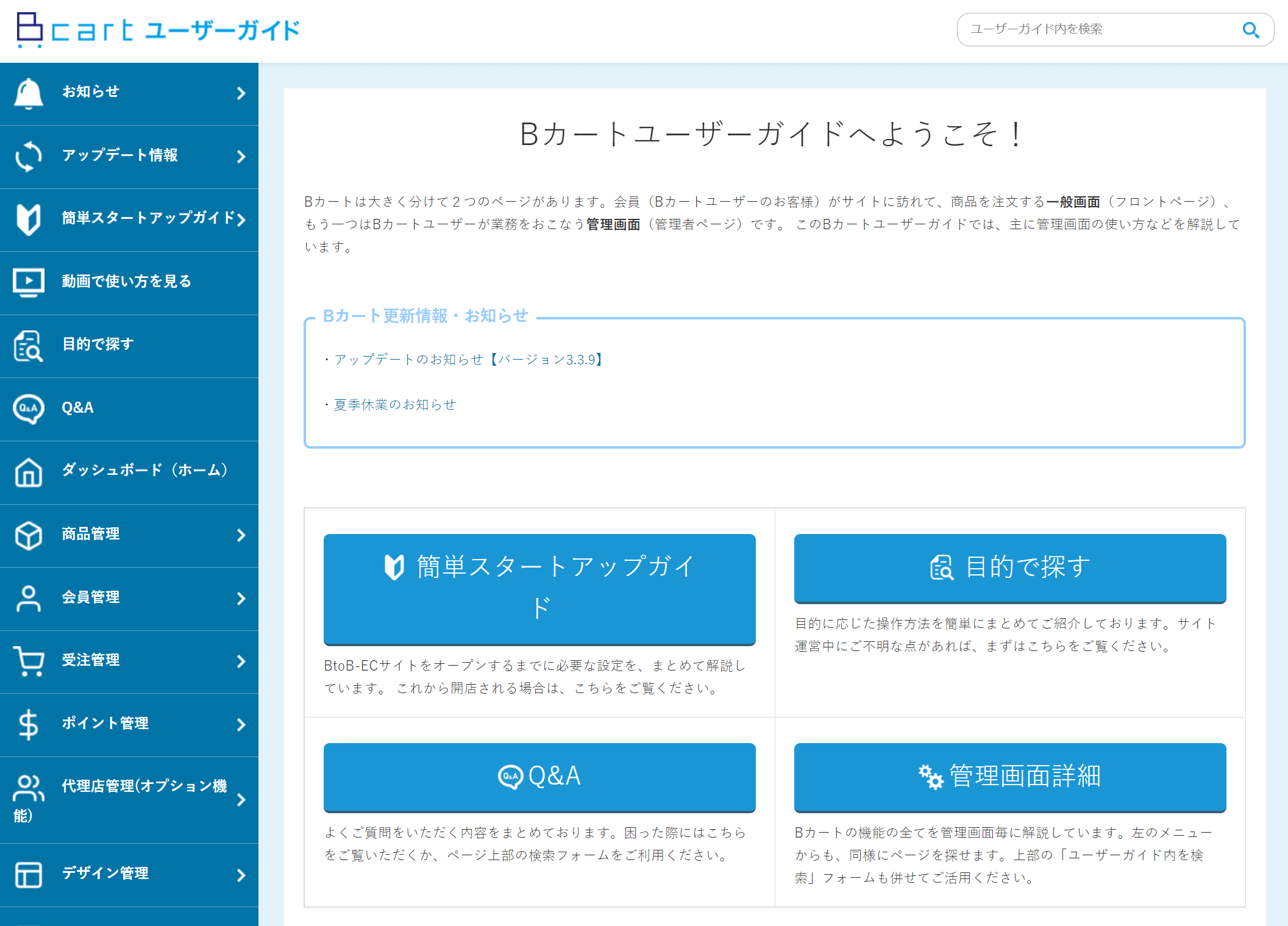Click the Bcart user guide logo
1288x926 pixels.
coord(158,30)
